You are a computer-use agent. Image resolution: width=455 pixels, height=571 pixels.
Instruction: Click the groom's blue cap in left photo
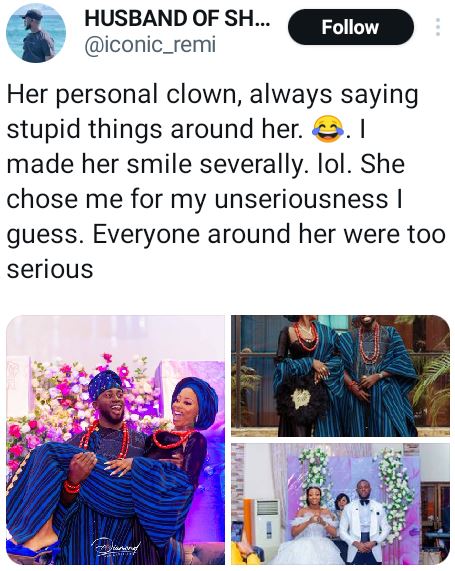tap(105, 384)
